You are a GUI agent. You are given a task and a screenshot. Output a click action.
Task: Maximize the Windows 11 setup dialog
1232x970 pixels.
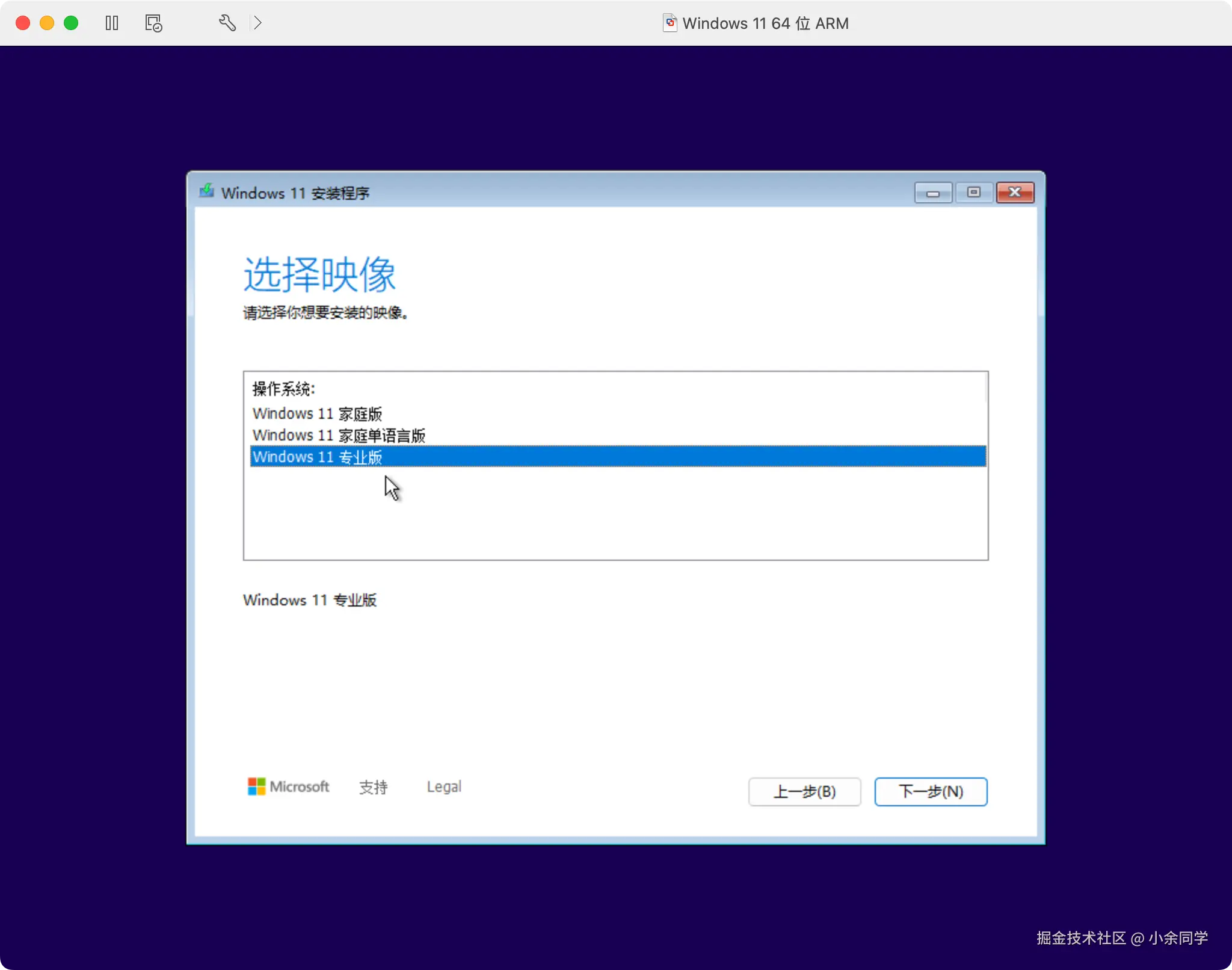[x=974, y=193]
